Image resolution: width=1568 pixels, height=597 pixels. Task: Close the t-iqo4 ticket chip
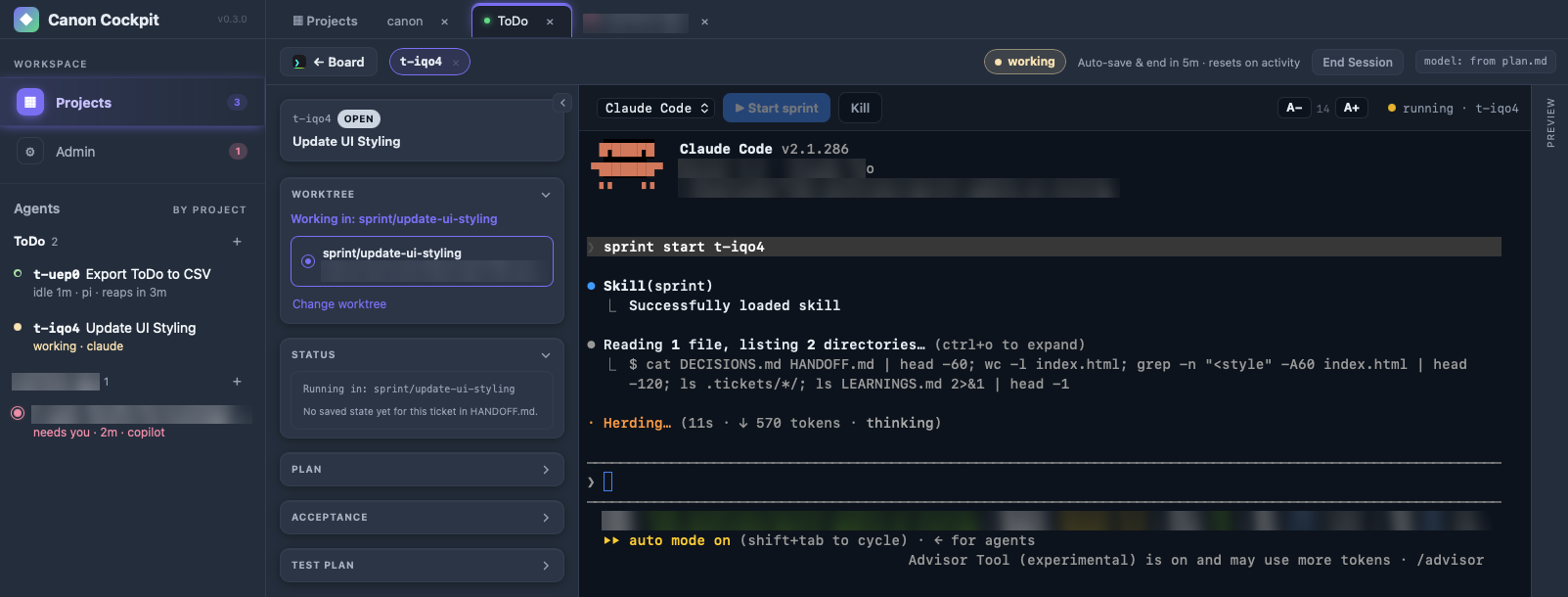456,63
